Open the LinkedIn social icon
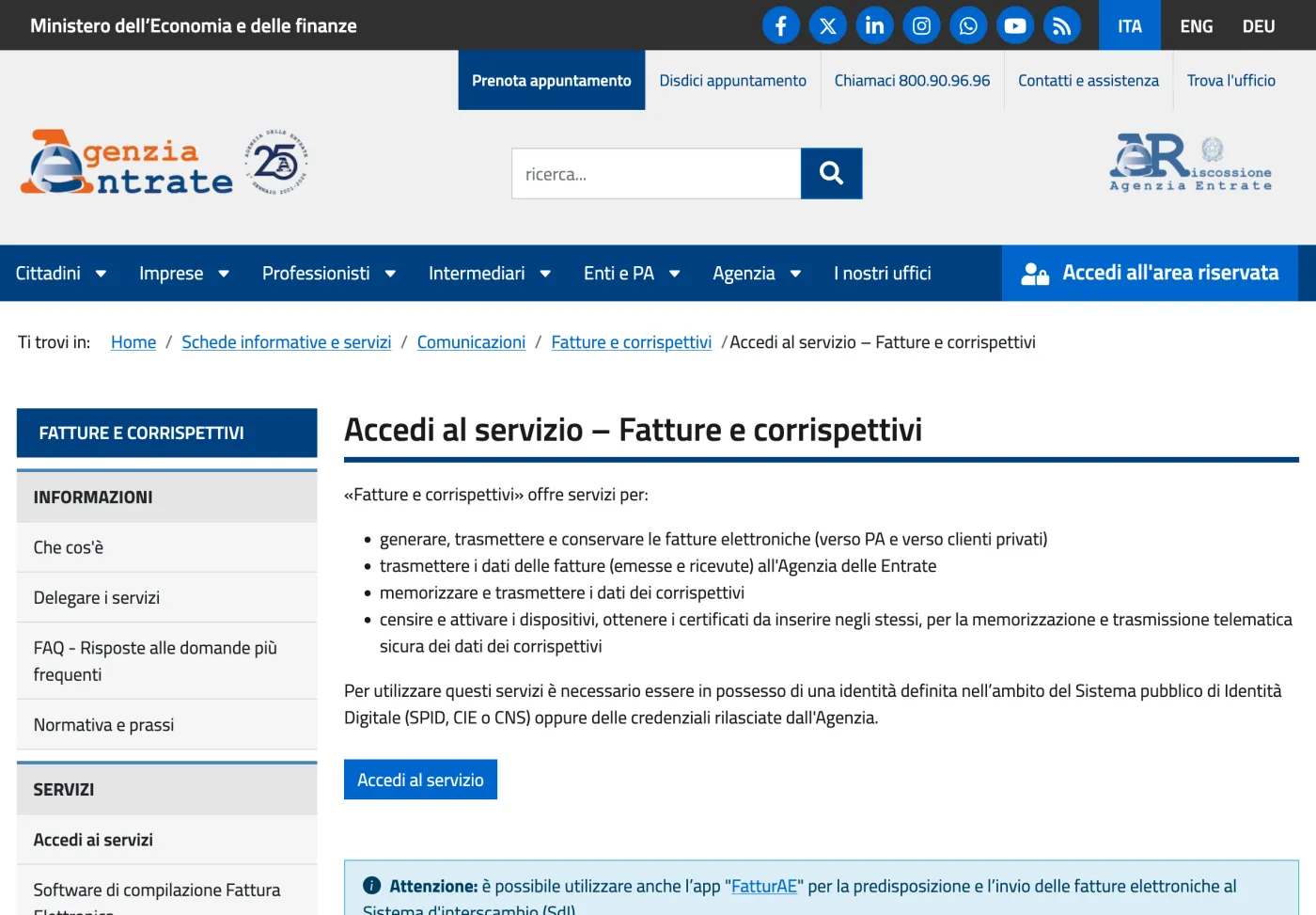1316x915 pixels. coord(874,25)
